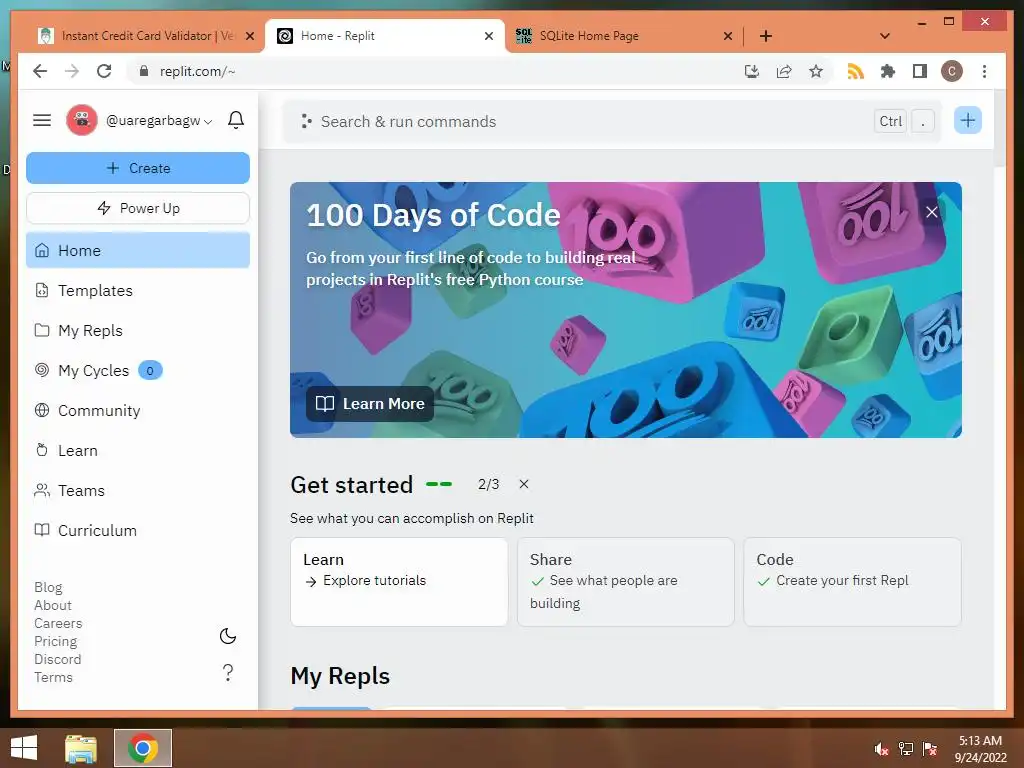Screen dimensions: 1024x768
Task: Click the Learn More button
Action: coord(370,404)
